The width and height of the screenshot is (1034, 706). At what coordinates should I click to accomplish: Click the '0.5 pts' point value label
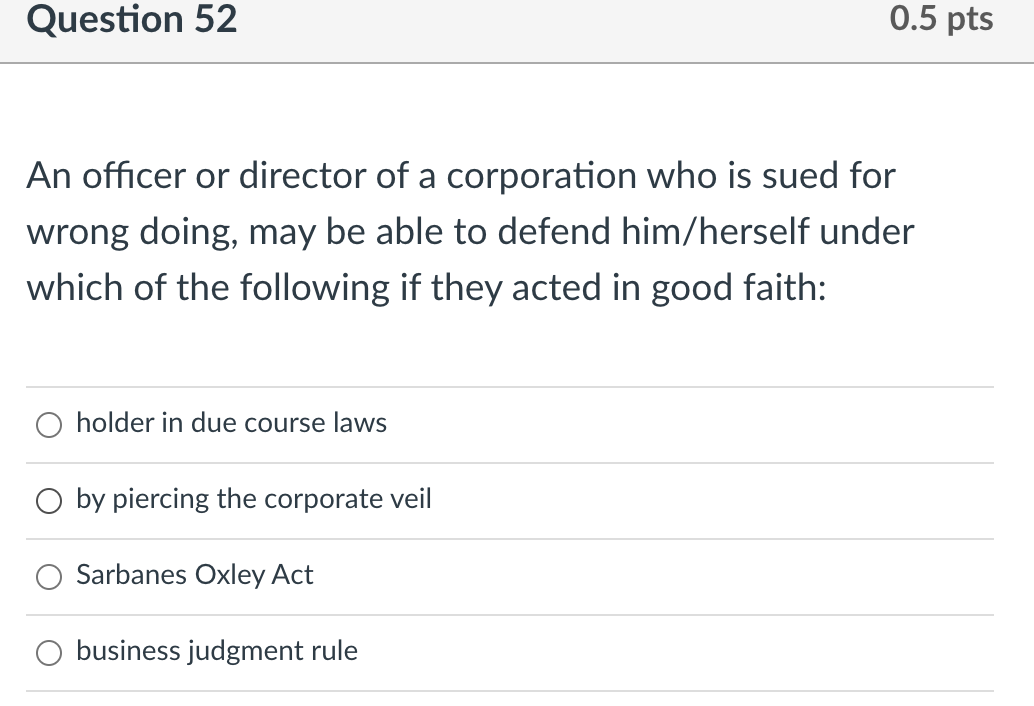(x=938, y=19)
